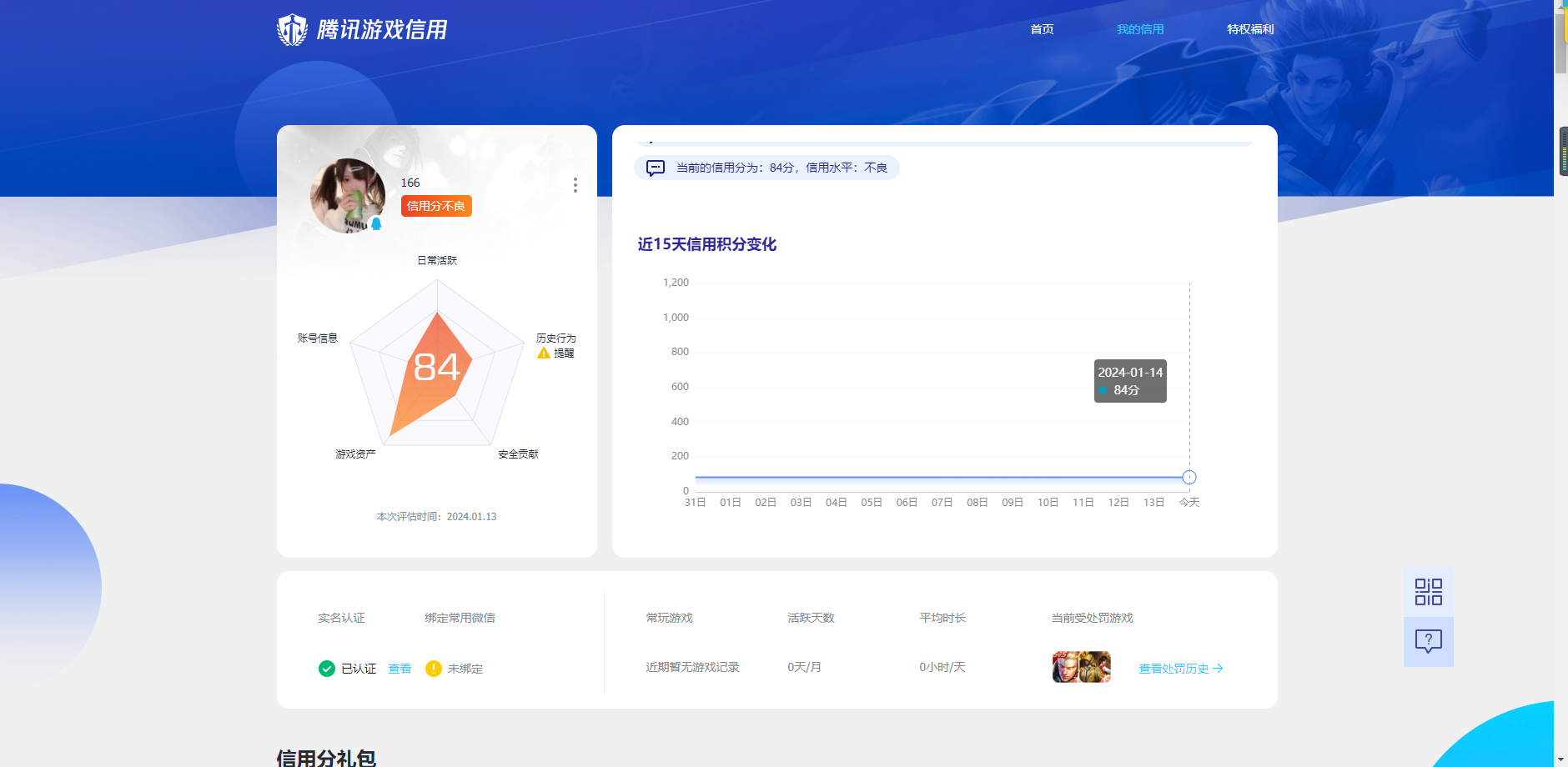Click the QQ penguin badge on avatar
The width and height of the screenshot is (1568, 767).
tap(376, 223)
